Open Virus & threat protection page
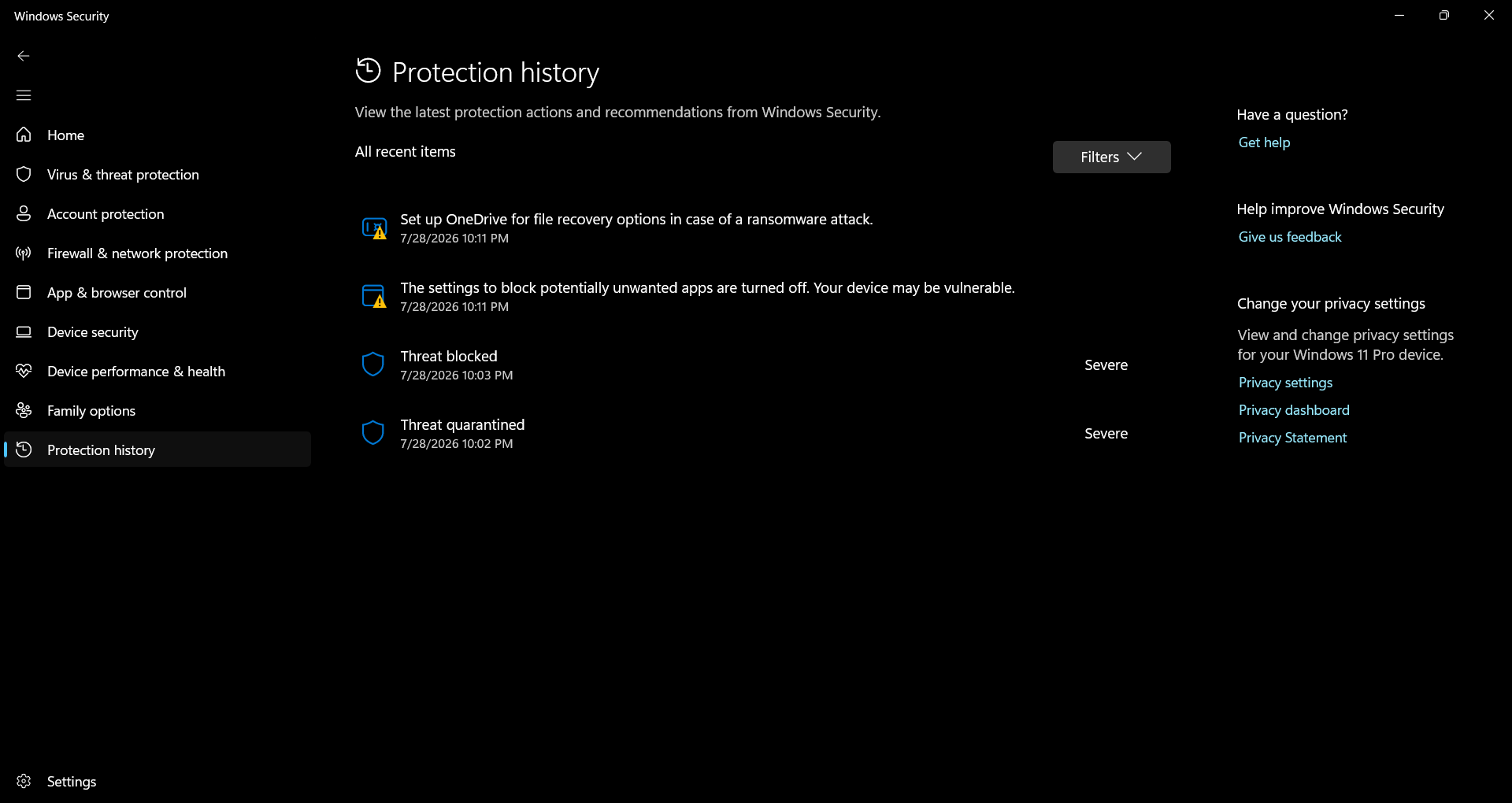The height and width of the screenshot is (803, 1512). tap(157, 174)
